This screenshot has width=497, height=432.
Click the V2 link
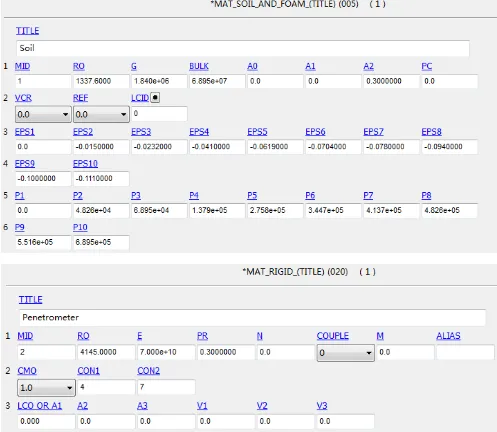pos(262,406)
